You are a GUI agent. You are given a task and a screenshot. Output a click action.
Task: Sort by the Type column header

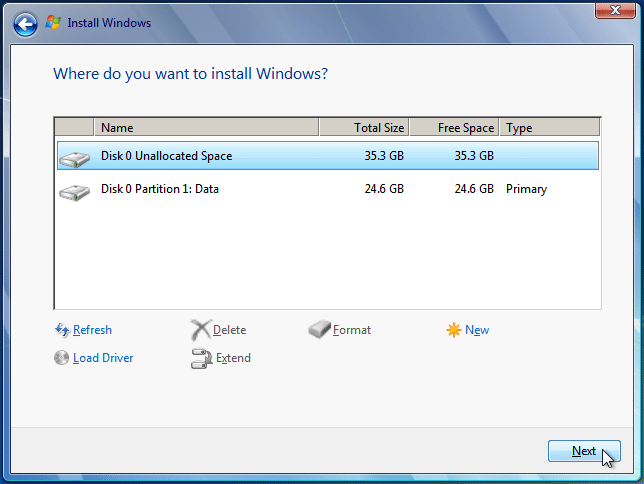point(550,127)
